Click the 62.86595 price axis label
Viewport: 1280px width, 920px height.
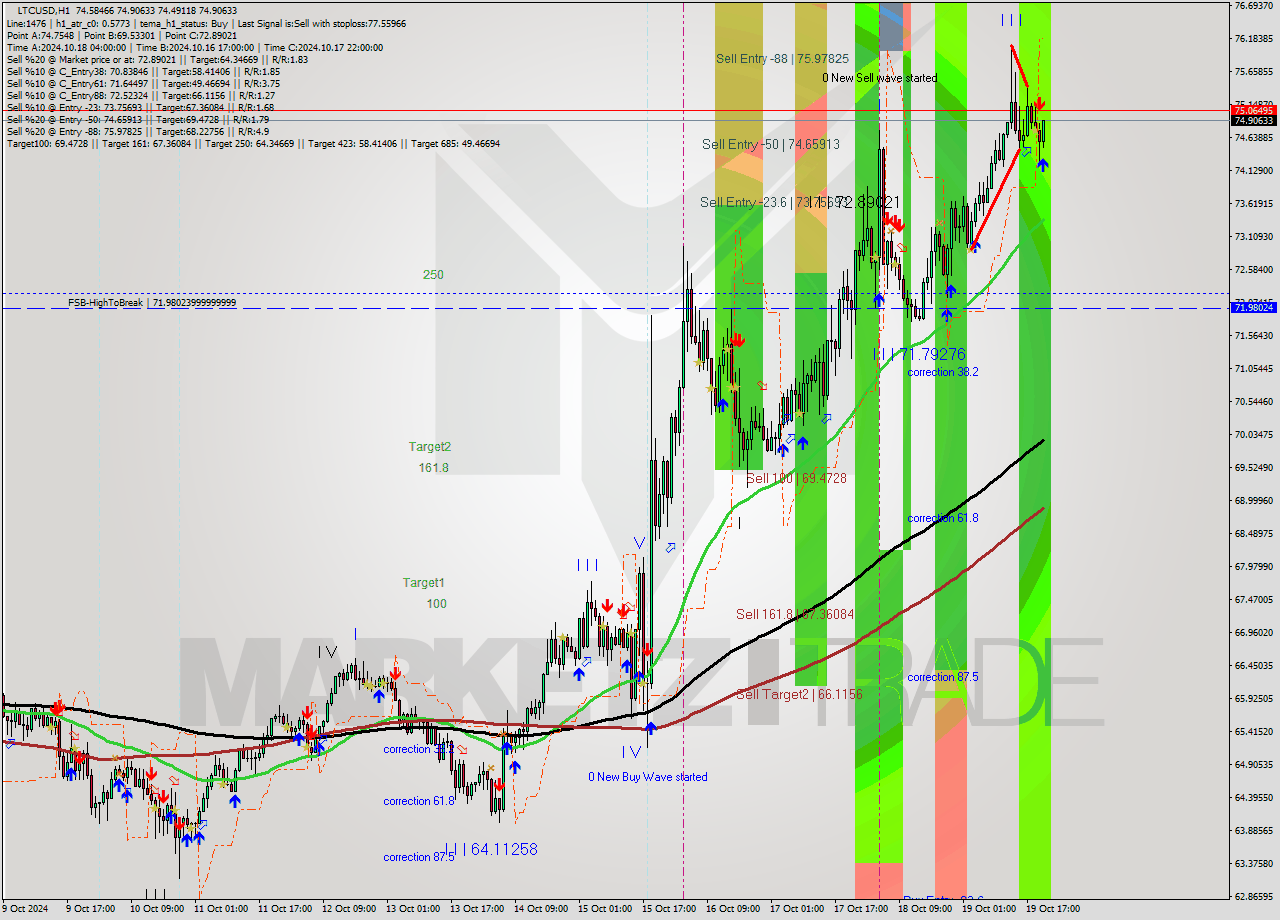pyautogui.click(x=1254, y=897)
